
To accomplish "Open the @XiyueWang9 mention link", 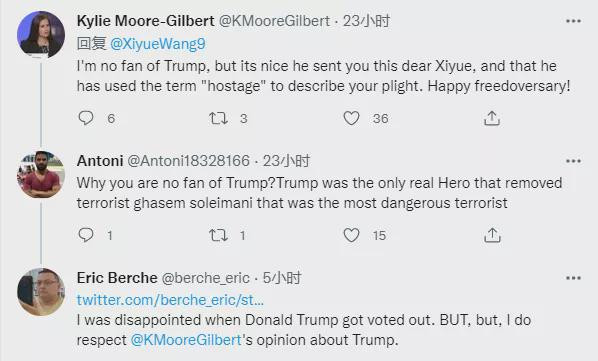I will click(x=158, y=44).
